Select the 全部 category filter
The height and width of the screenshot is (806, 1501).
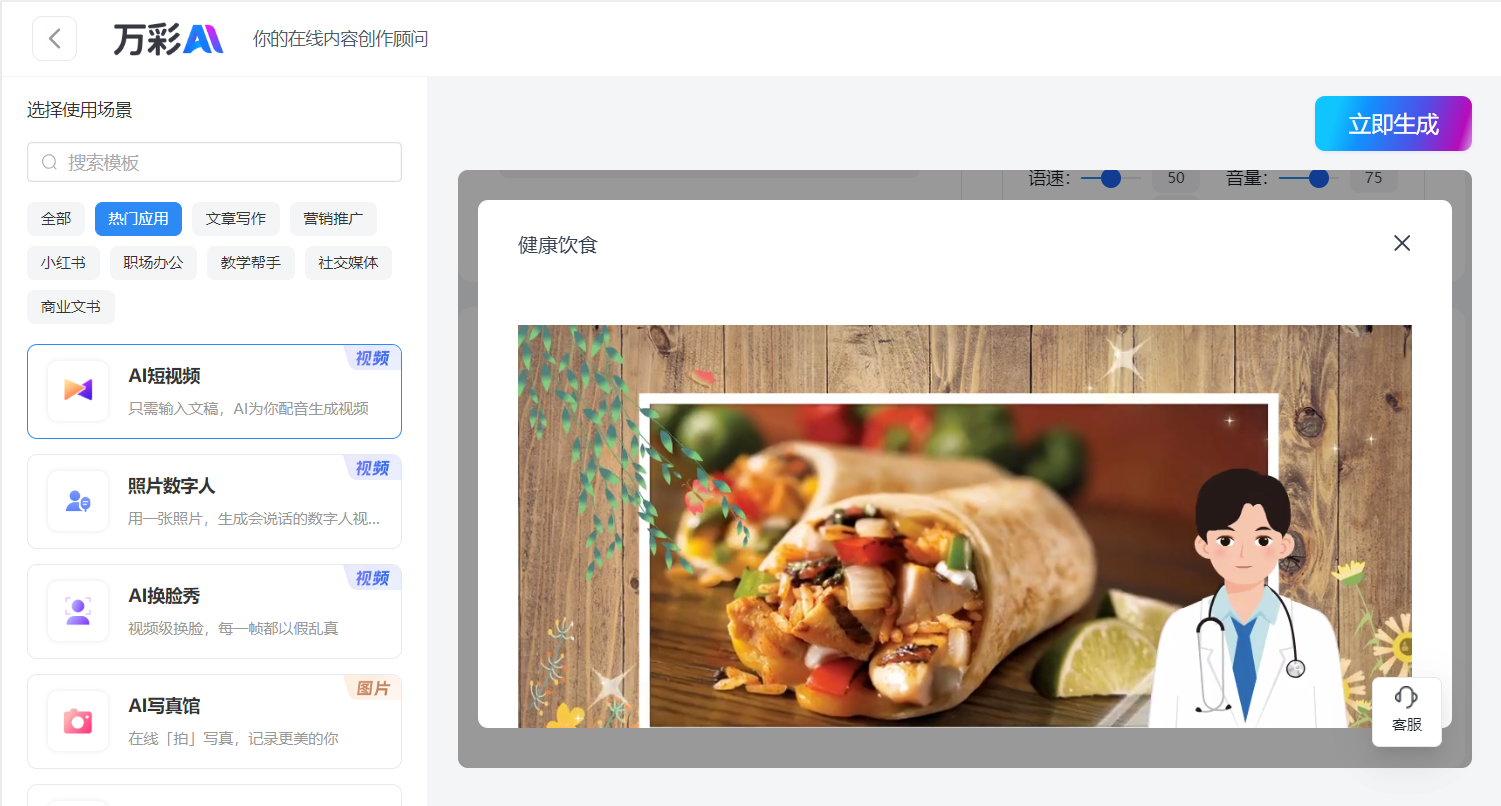pyautogui.click(x=56, y=219)
